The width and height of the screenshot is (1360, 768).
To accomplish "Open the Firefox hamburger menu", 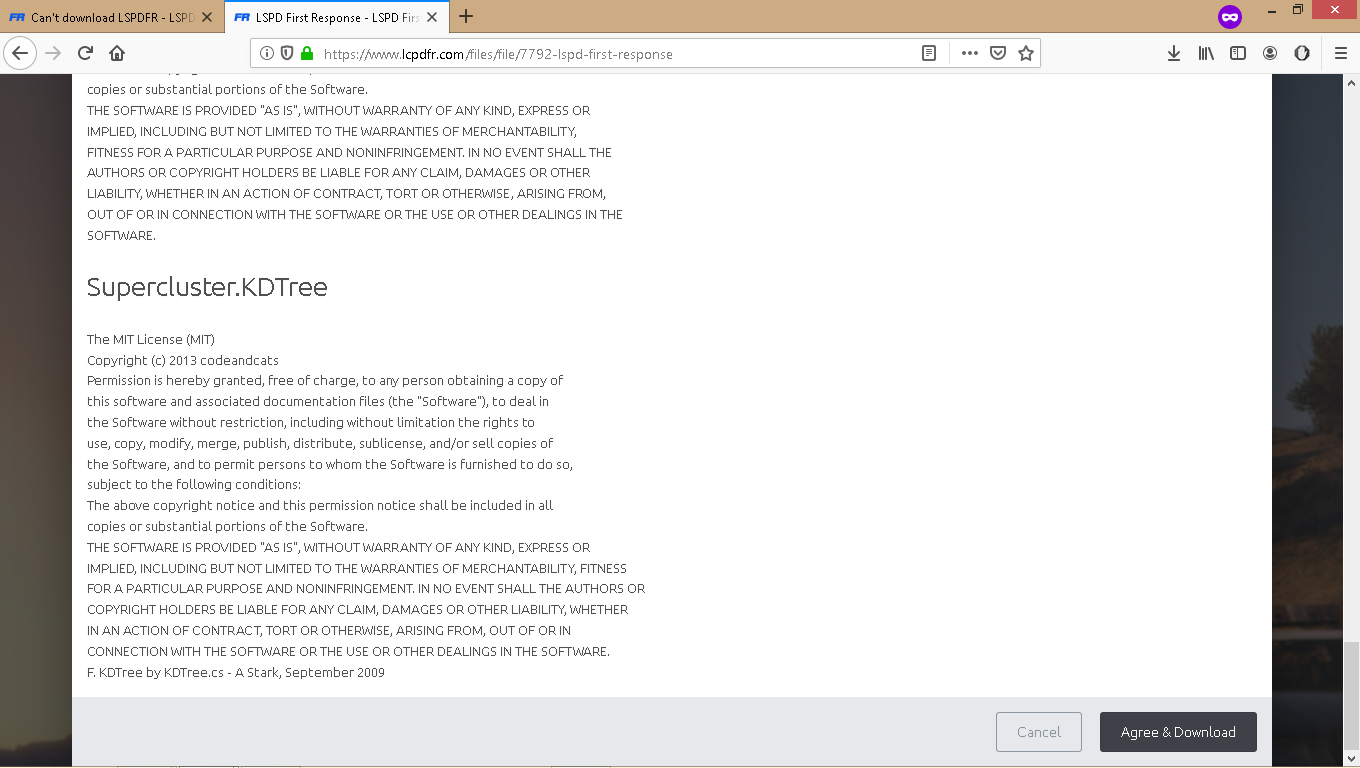I will tap(1341, 54).
